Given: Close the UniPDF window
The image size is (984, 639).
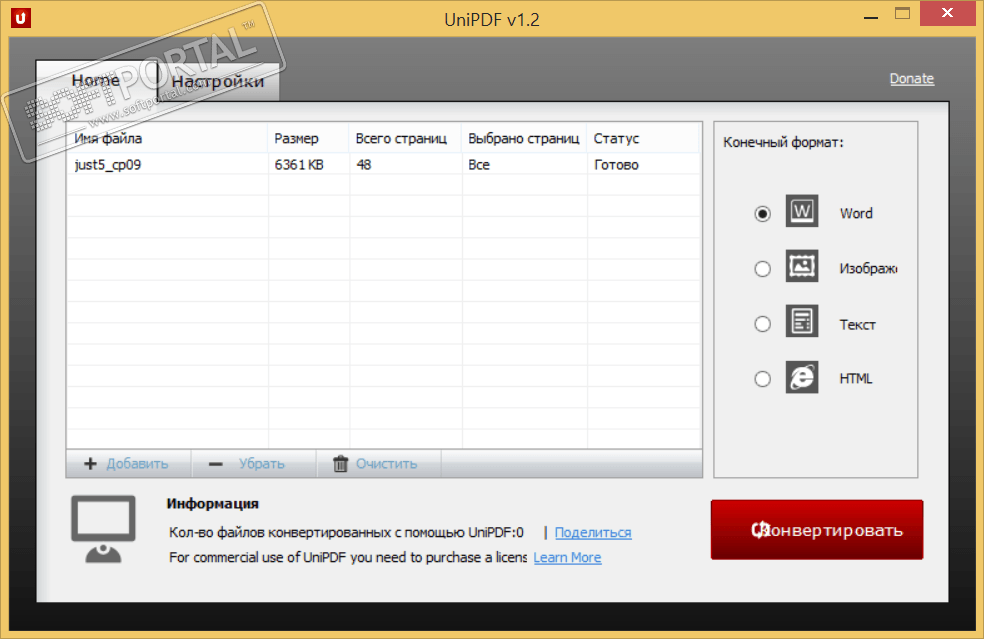Looking at the screenshot, I should [x=948, y=13].
